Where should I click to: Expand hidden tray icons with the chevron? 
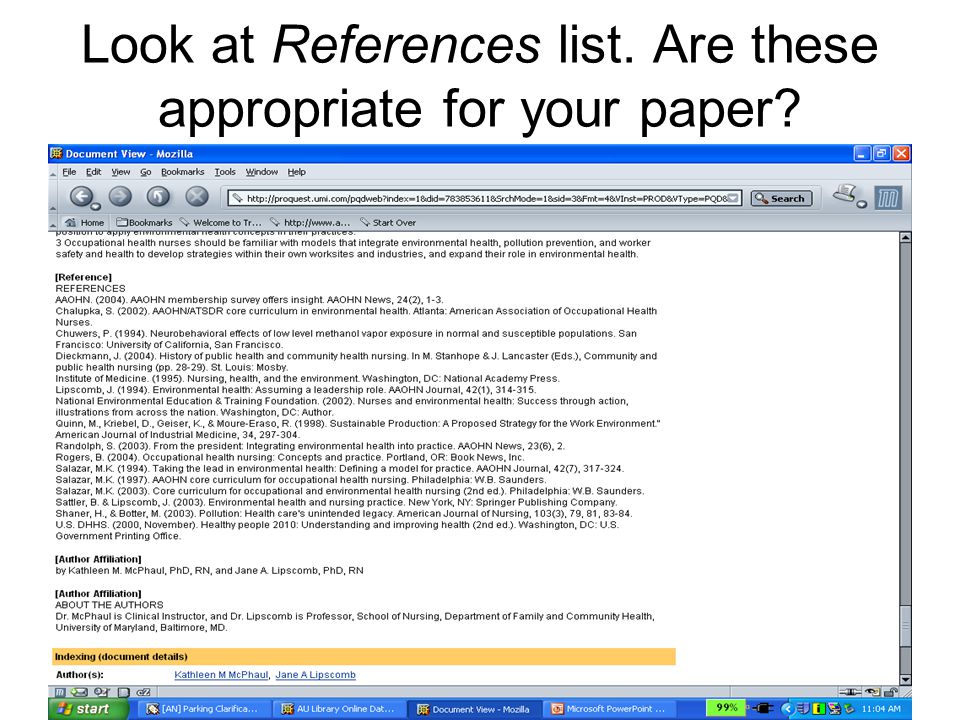pyautogui.click(x=787, y=709)
